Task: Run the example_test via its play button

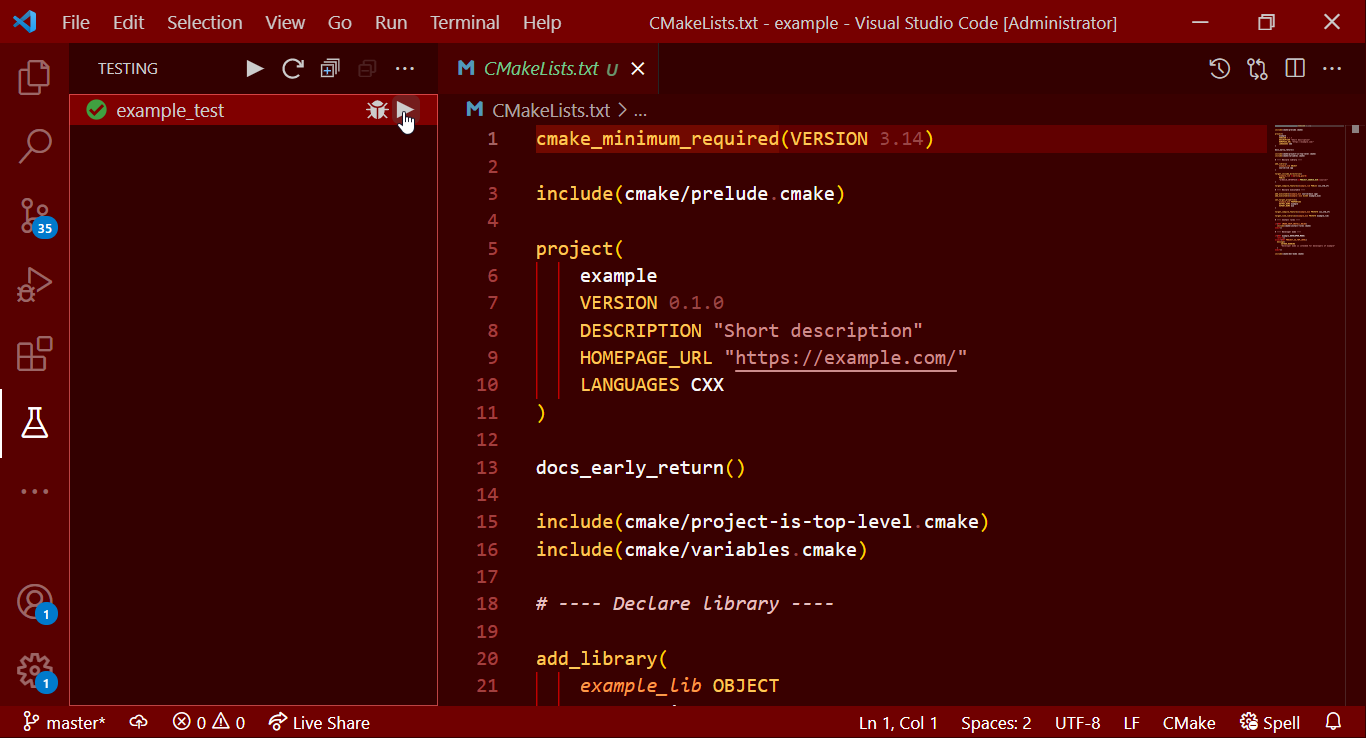Action: [x=406, y=110]
